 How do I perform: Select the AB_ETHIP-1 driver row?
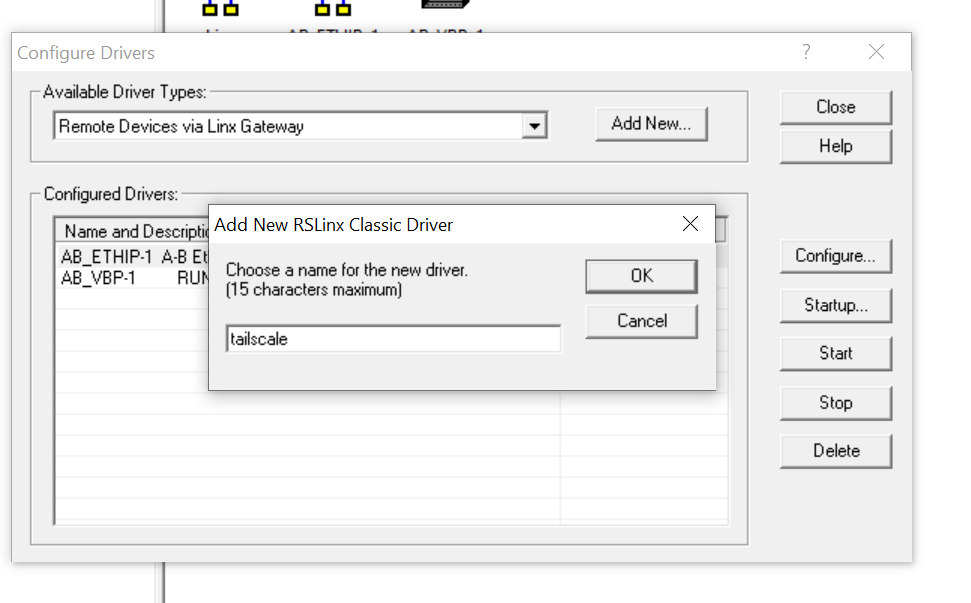pyautogui.click(x=134, y=257)
